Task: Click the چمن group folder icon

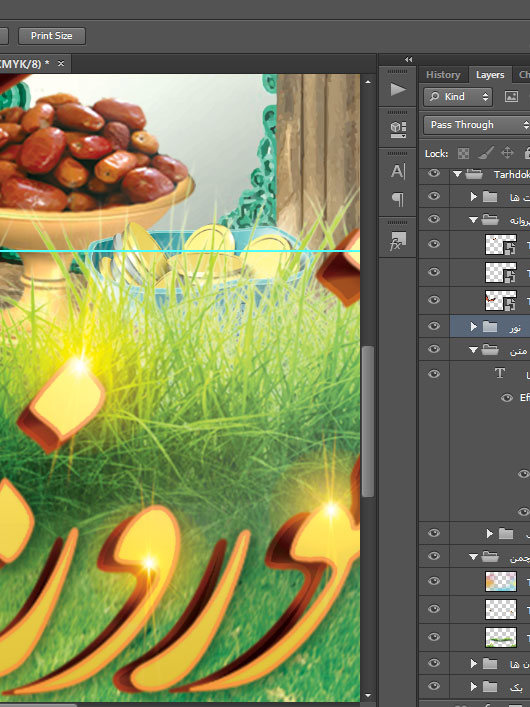Action: coord(490,557)
